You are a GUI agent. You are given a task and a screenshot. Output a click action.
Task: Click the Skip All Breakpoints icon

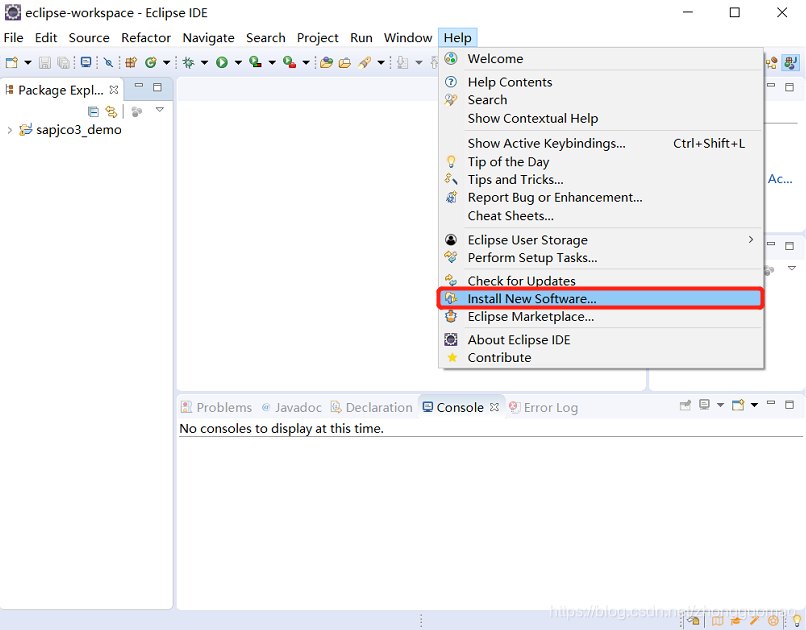click(108, 63)
